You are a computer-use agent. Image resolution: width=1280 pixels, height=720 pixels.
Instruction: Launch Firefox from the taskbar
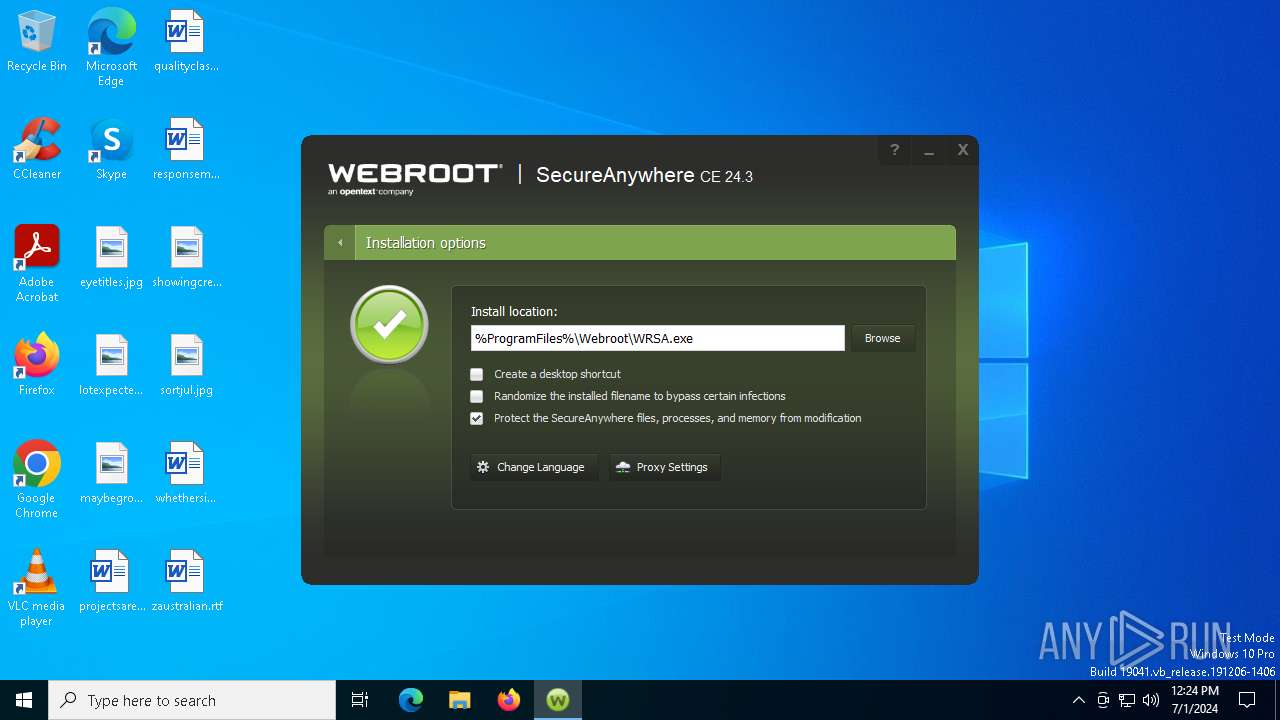tap(509, 700)
